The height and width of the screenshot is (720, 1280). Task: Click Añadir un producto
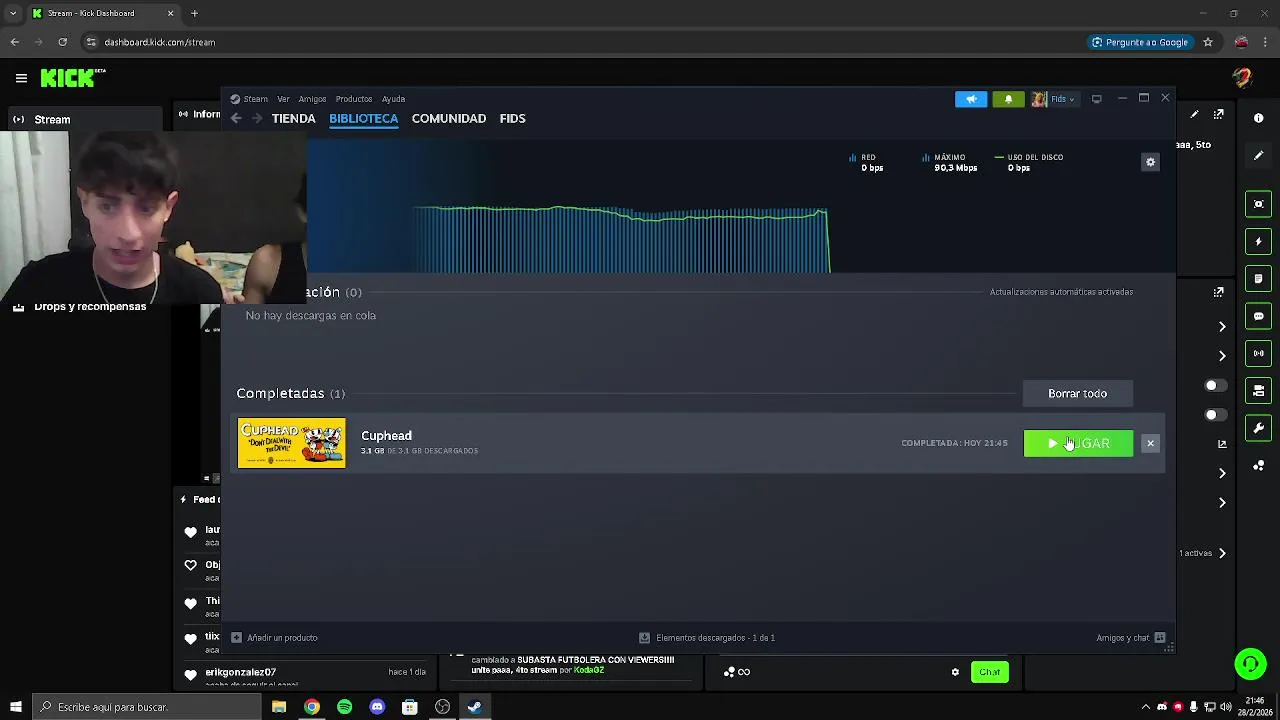[275, 638]
